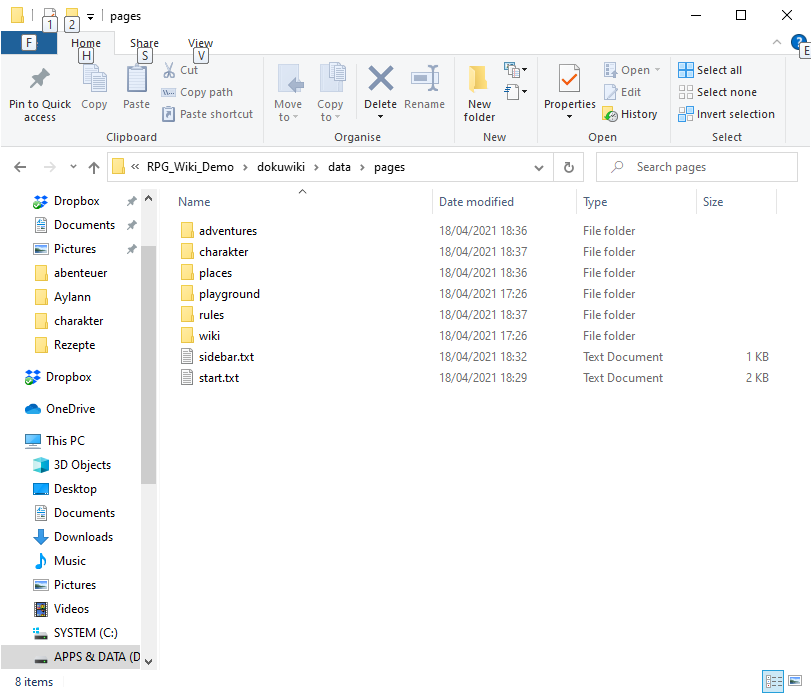The height and width of the screenshot is (694, 811).
Task: Click the Rename icon
Action: (425, 79)
